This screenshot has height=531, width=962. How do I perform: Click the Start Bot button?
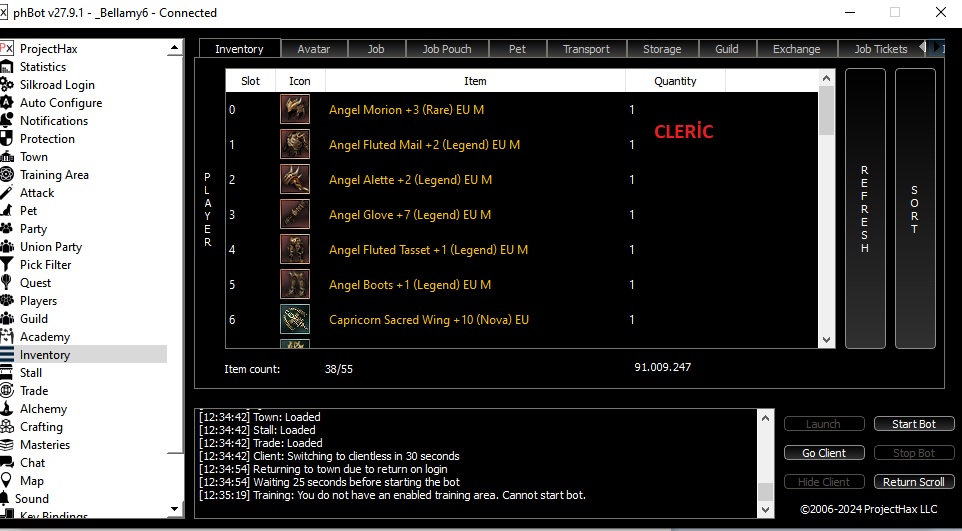coord(914,424)
